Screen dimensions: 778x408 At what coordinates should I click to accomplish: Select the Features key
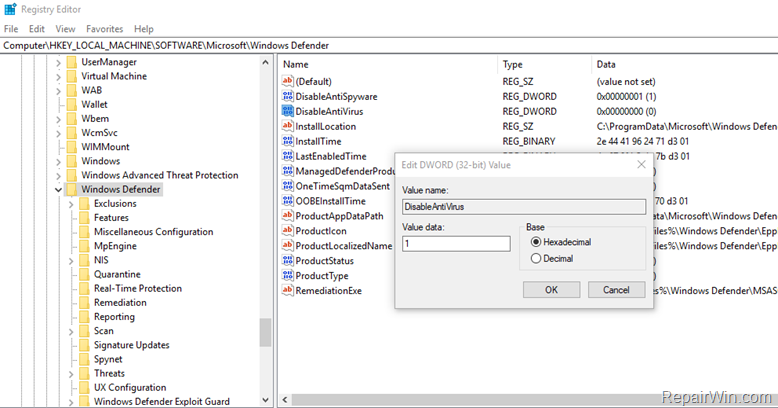tap(111, 217)
